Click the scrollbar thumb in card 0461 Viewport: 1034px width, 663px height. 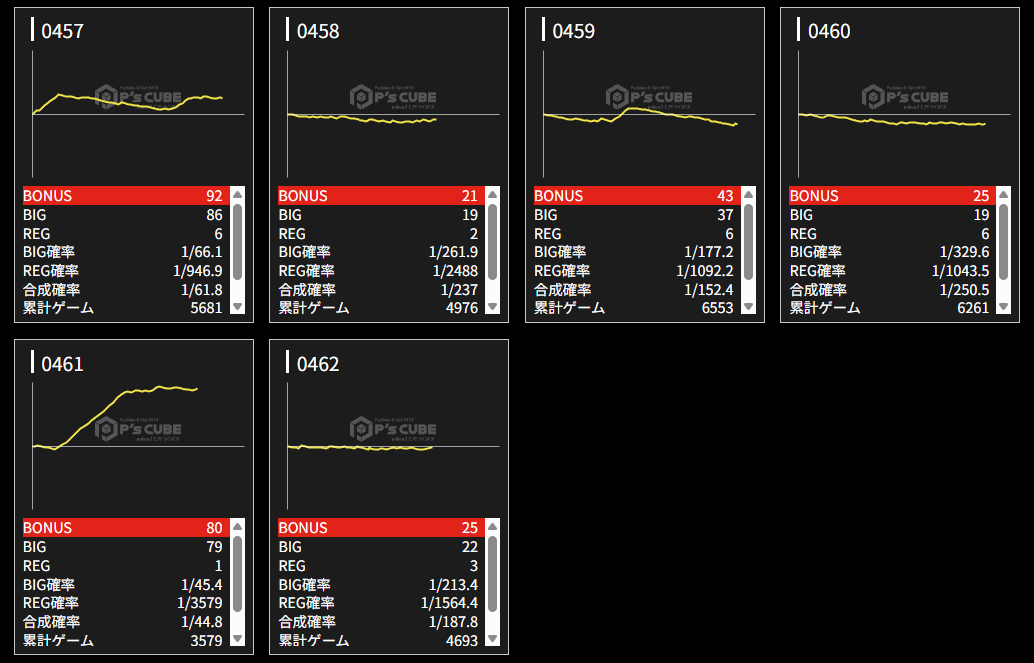[237, 574]
